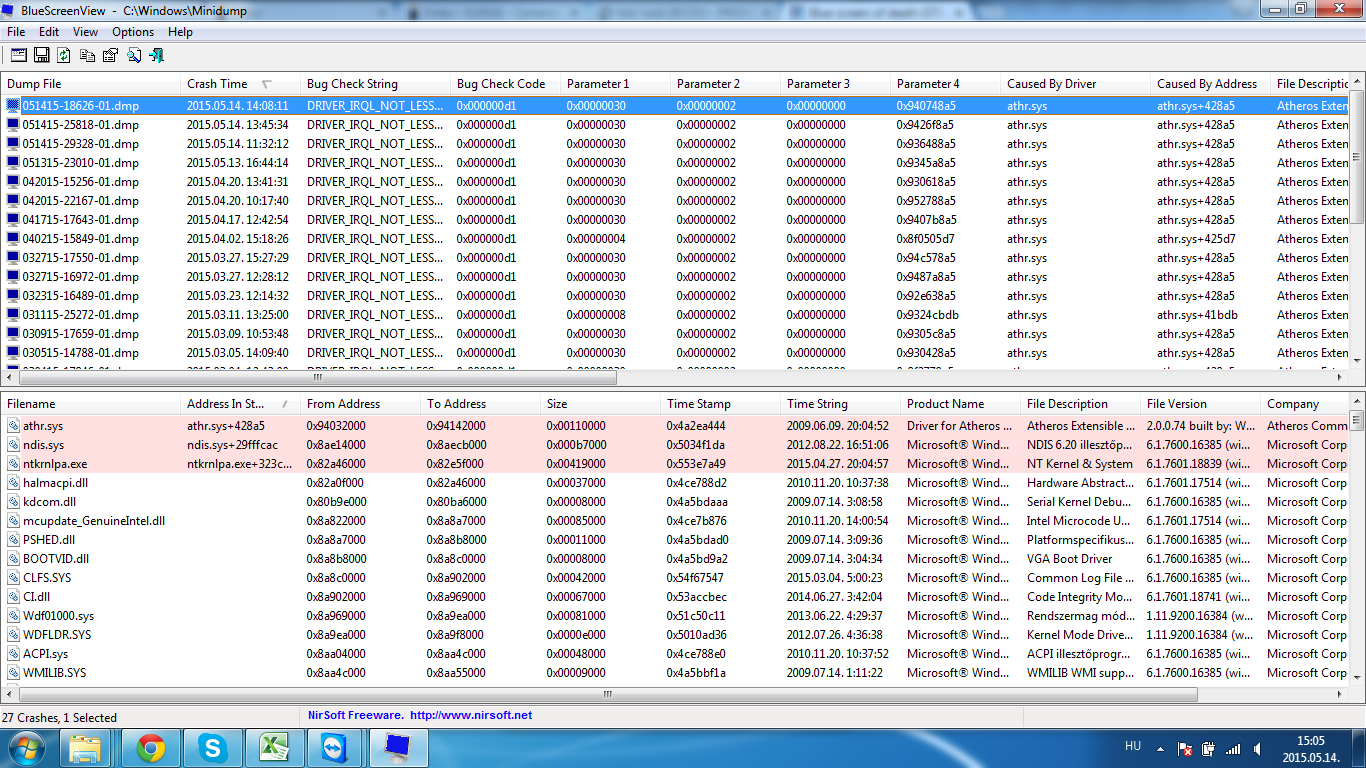Screen dimensions: 1366x768
Task: Open the Properties toolbar icon
Action: pyautogui.click(x=110, y=56)
